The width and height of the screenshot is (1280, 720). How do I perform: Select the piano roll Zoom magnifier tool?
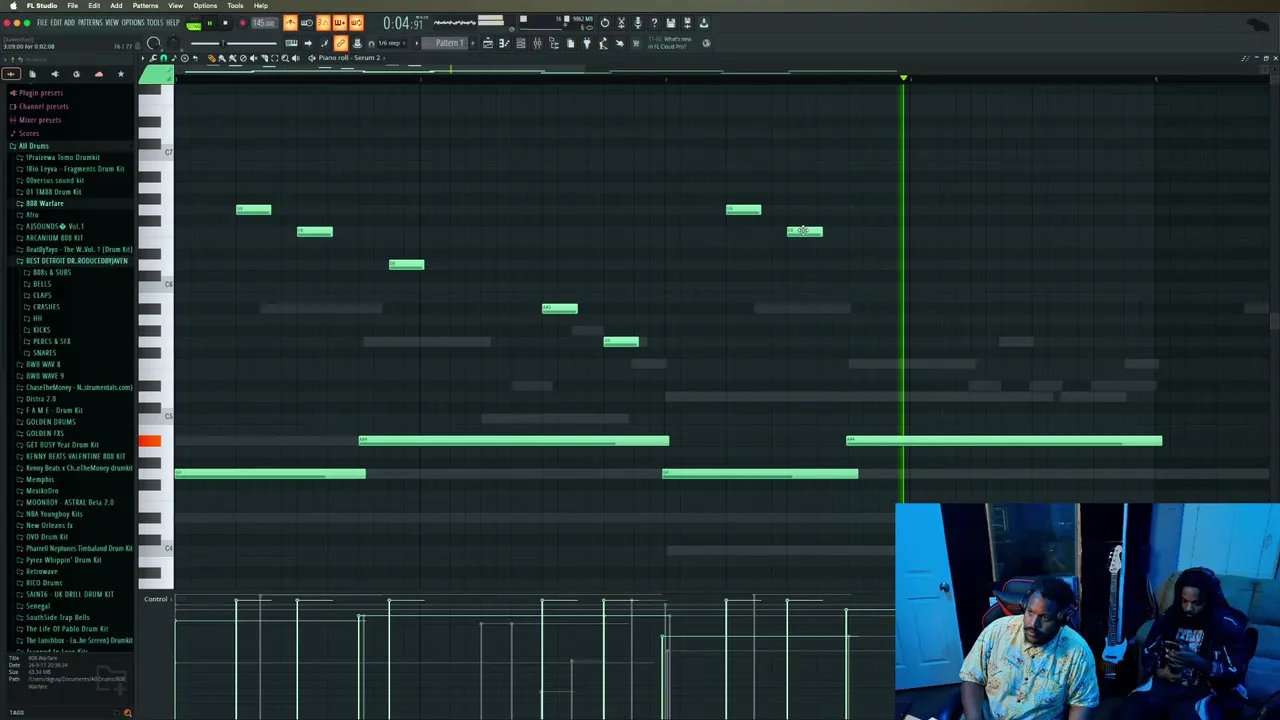(x=285, y=58)
